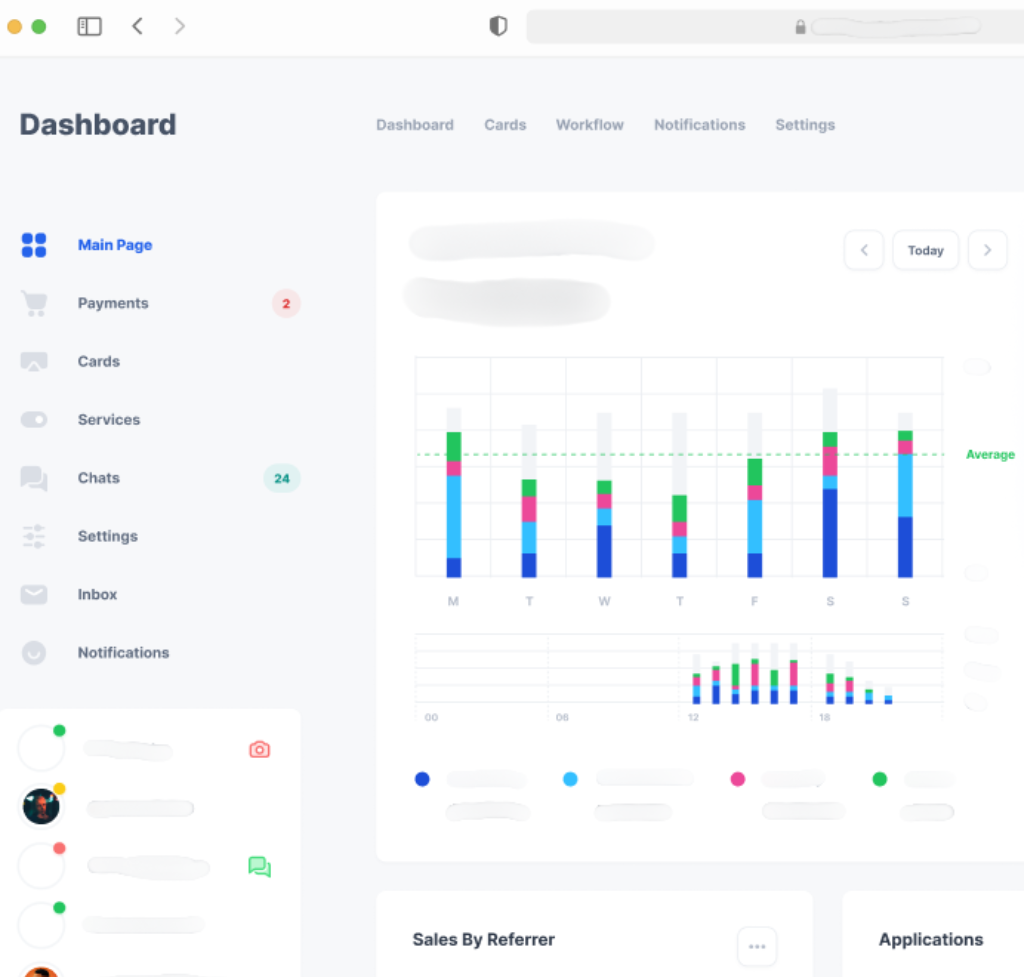
Task: Click the second contact's avatar thumbnail
Action: coord(41,807)
